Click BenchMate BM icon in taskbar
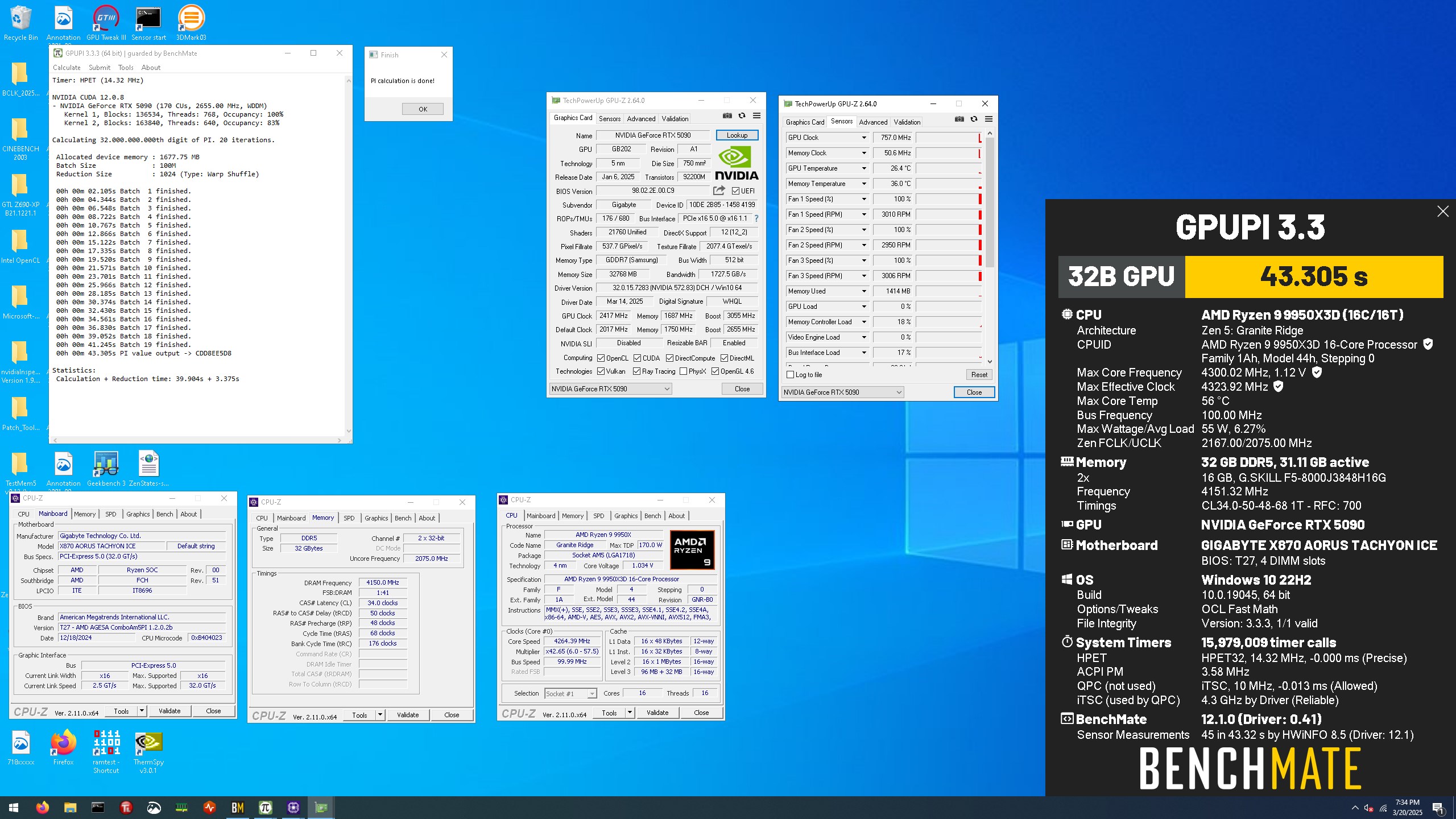Screen dimensions: 1456x819 tap(237, 807)
